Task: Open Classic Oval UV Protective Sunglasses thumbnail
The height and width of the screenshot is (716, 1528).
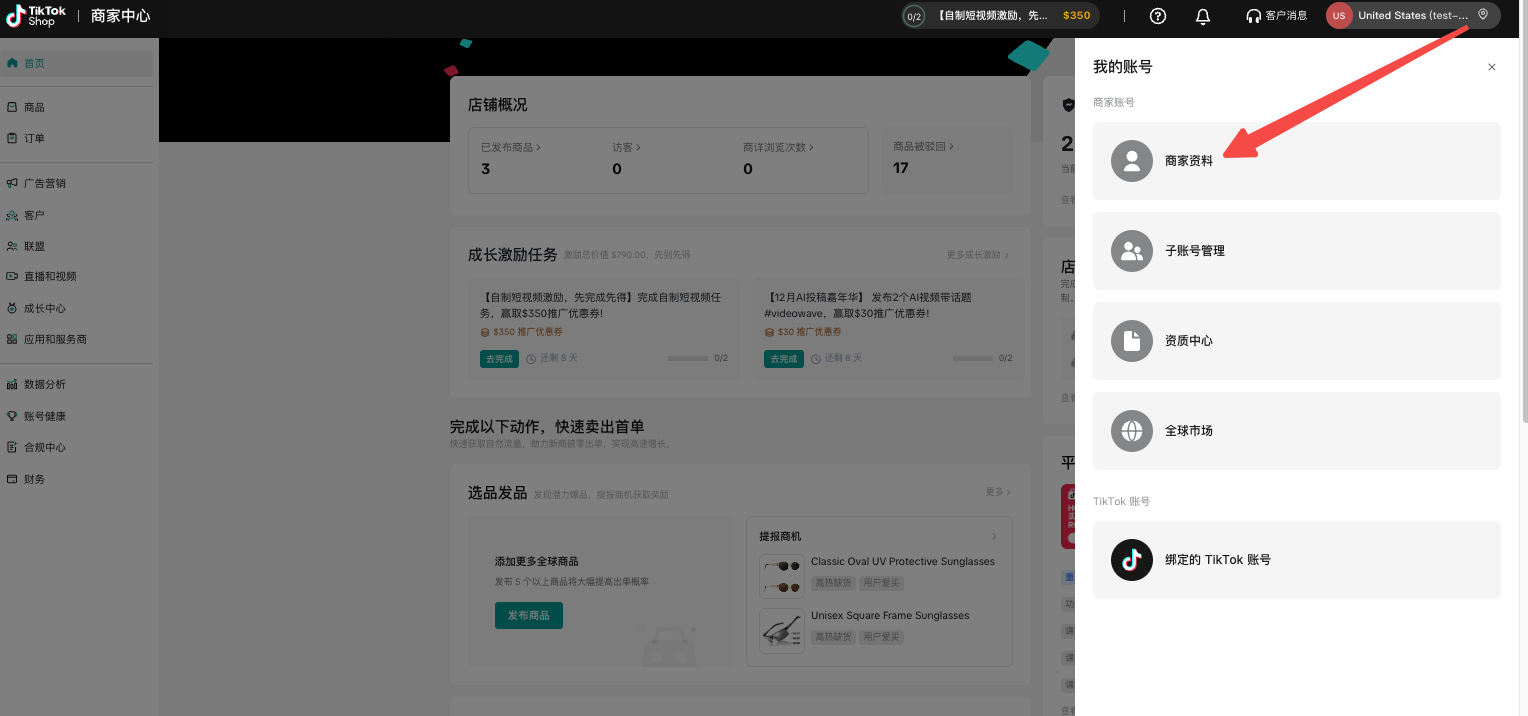Action: (x=782, y=576)
